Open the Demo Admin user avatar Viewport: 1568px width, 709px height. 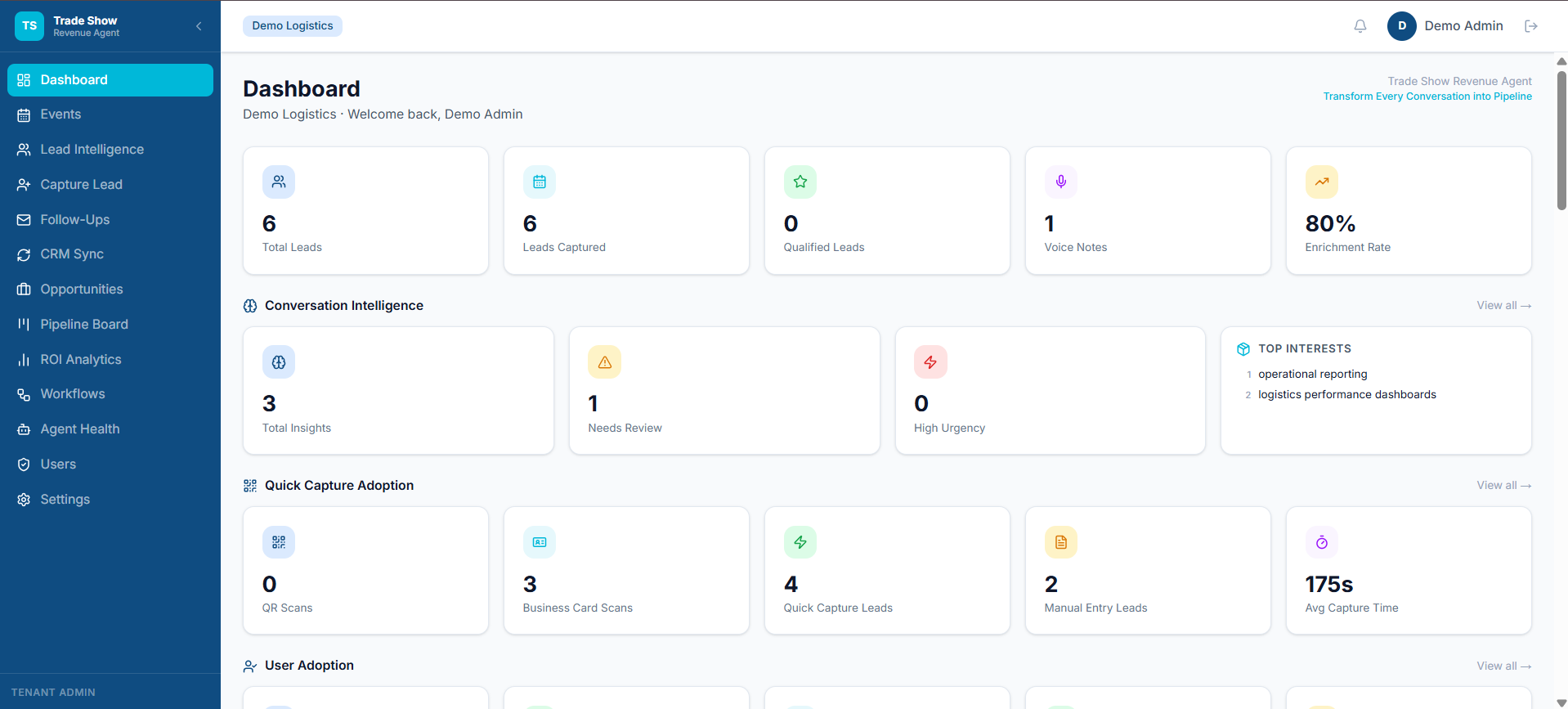click(1402, 26)
